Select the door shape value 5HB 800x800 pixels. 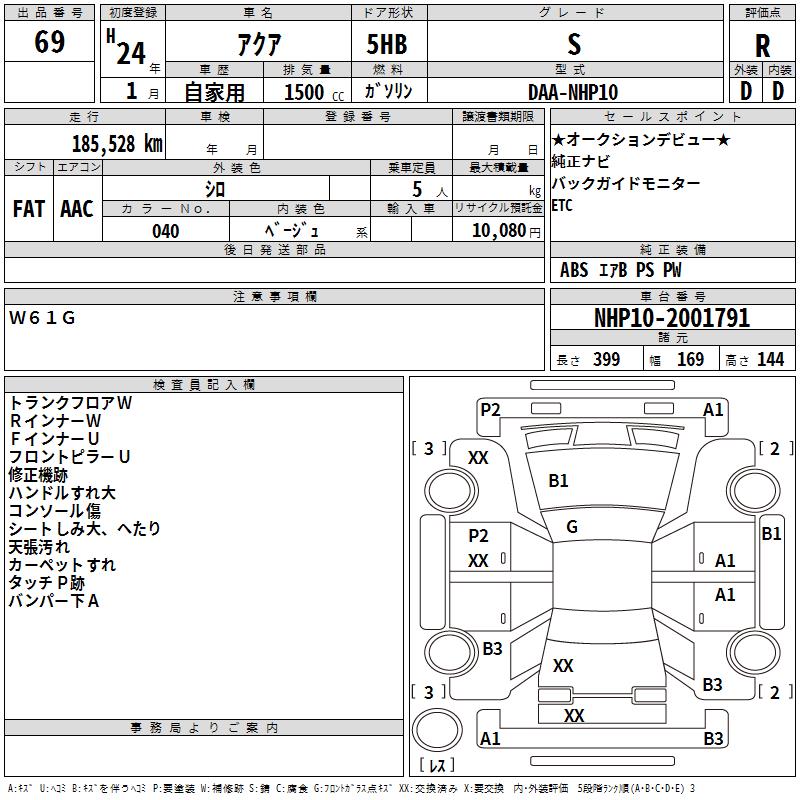click(x=387, y=44)
